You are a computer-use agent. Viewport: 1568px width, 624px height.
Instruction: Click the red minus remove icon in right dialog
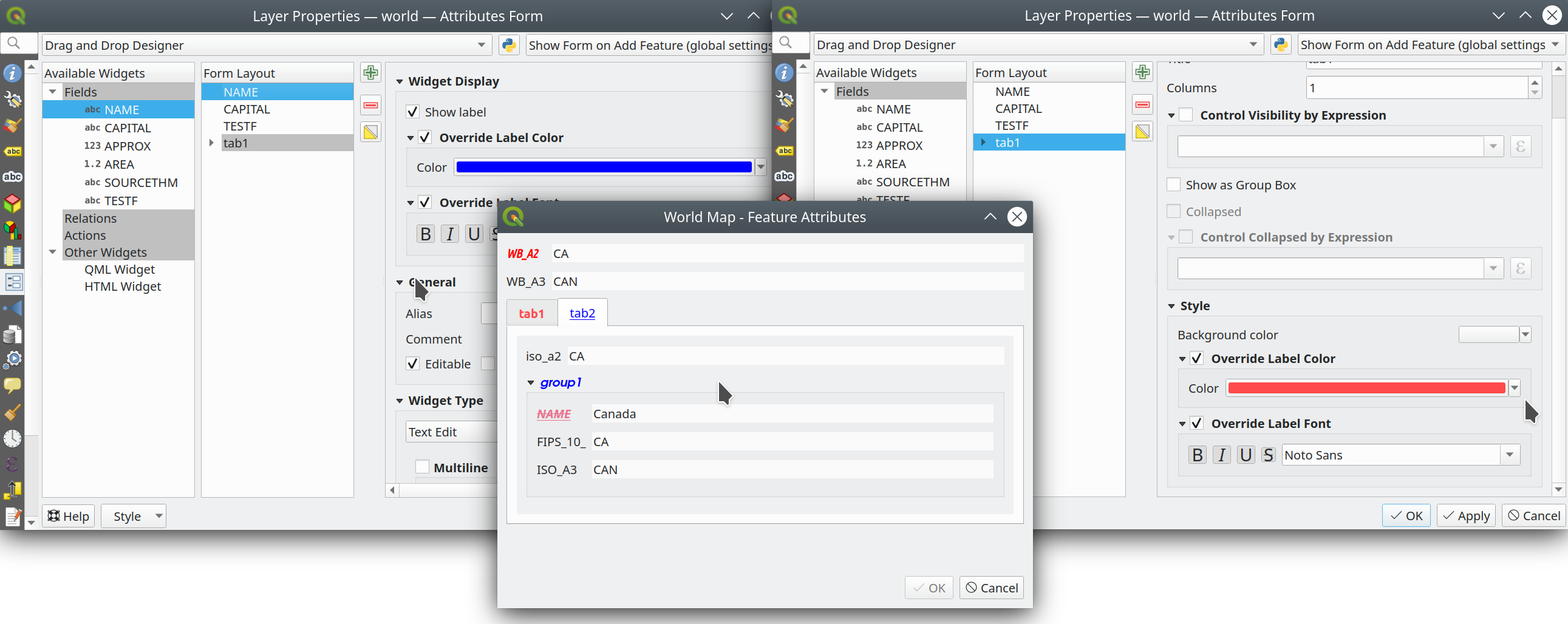1142,104
